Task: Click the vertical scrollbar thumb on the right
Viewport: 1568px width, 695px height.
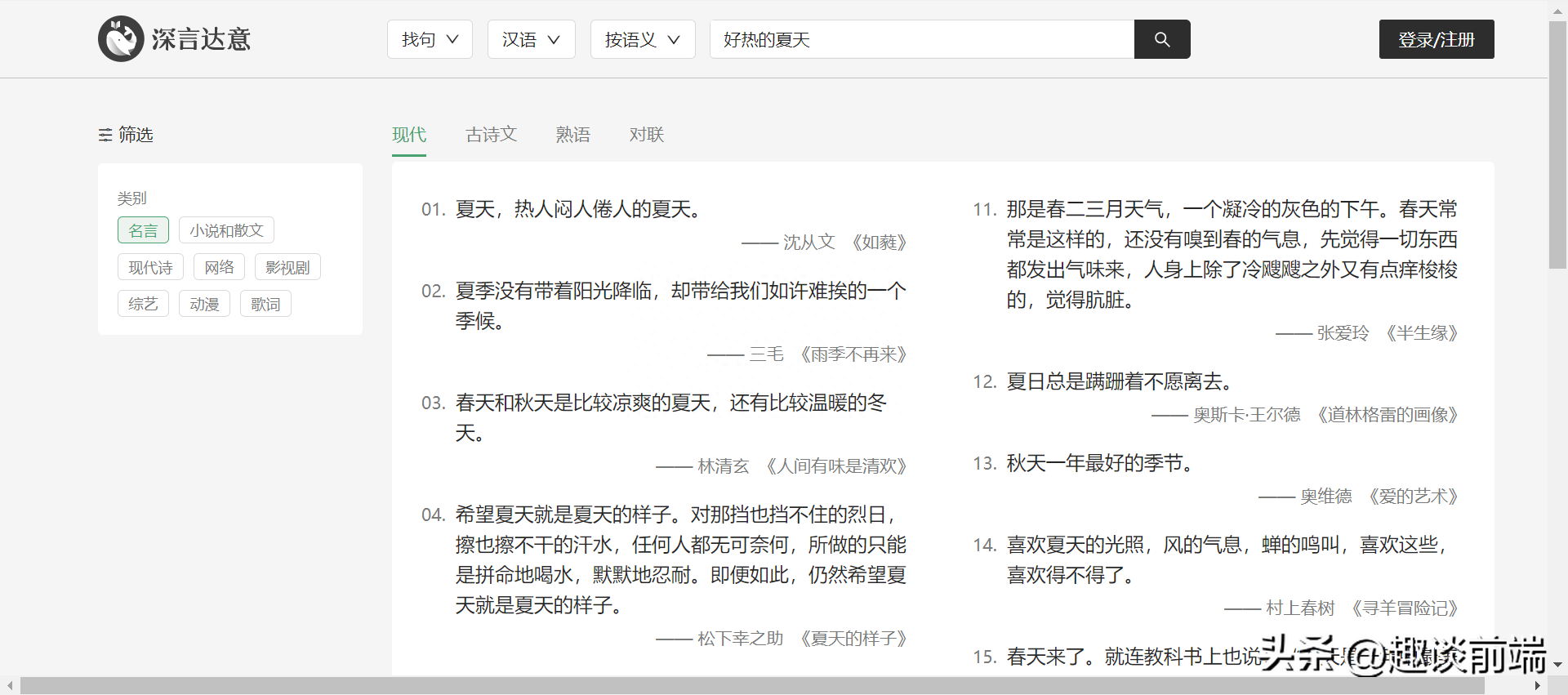Action: coord(1557,145)
